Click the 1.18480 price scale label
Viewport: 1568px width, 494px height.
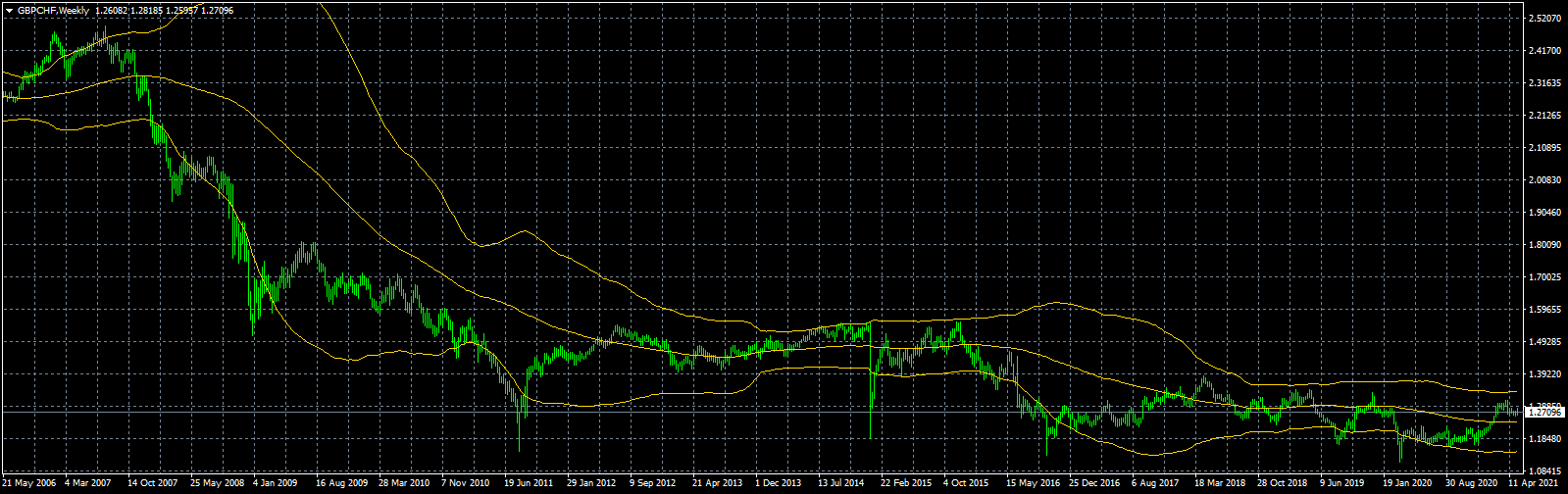point(1544,439)
